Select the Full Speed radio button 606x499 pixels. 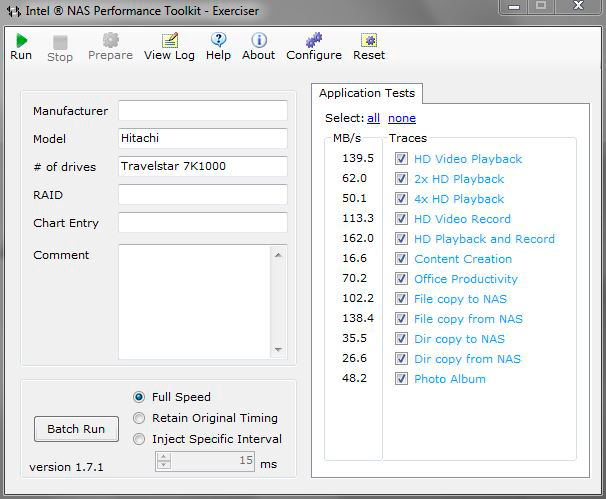pyautogui.click(x=140, y=397)
